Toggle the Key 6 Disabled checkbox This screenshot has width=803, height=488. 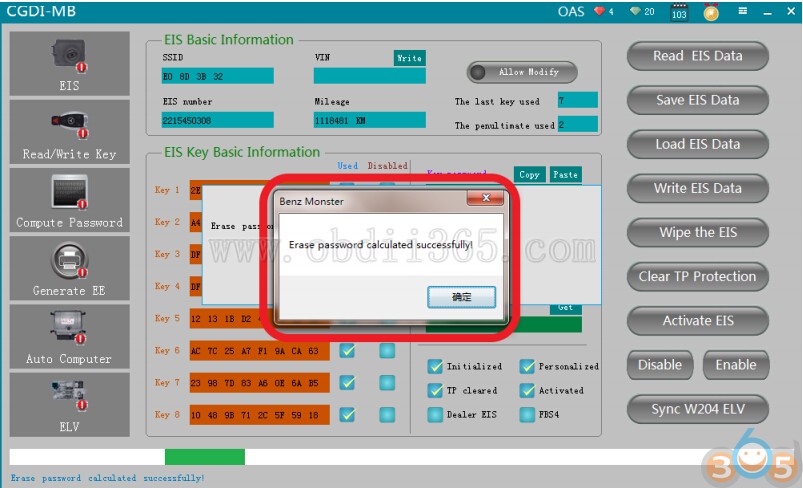click(x=387, y=351)
